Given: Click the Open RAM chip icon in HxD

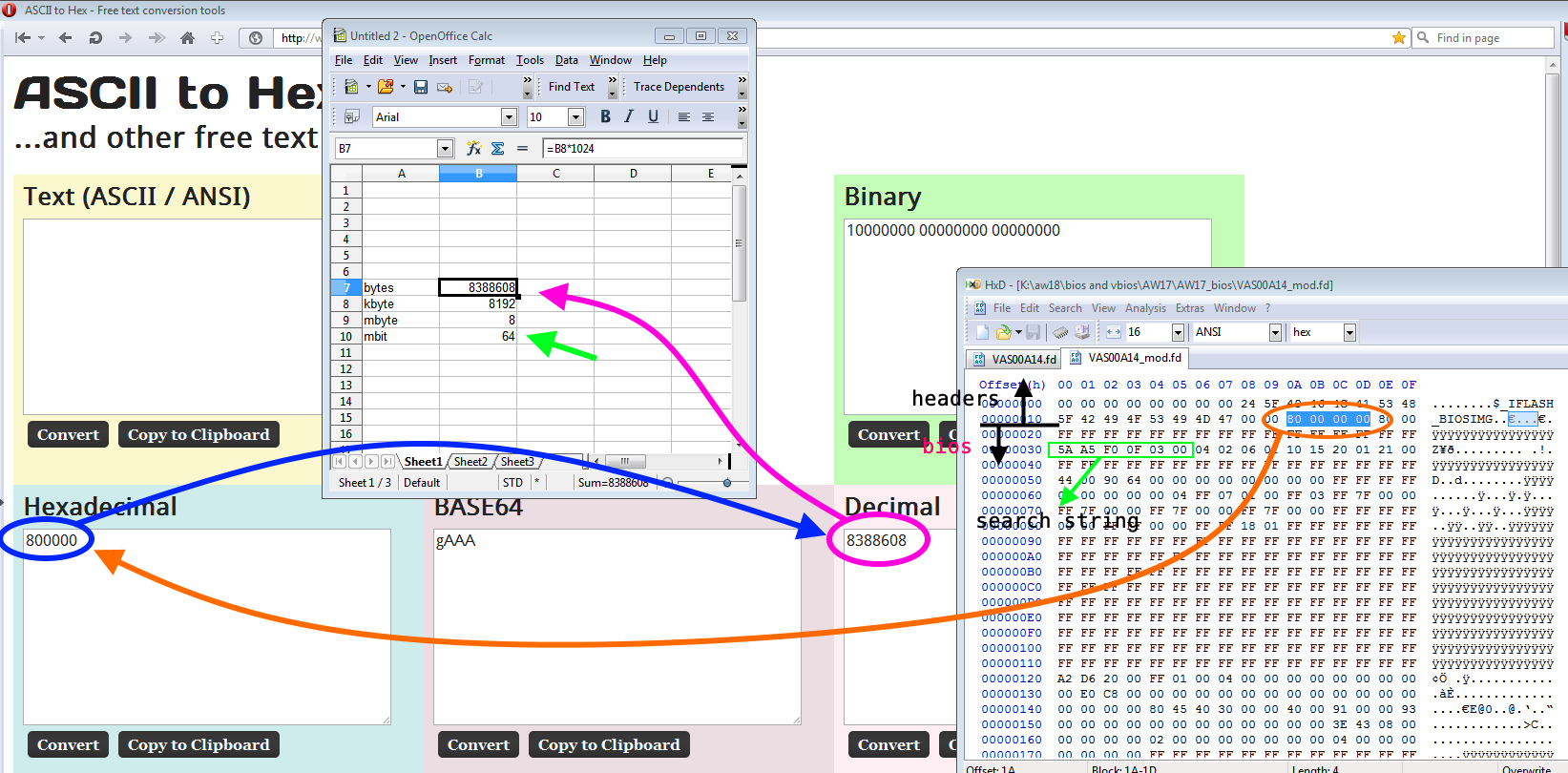Looking at the screenshot, I should [x=1060, y=332].
